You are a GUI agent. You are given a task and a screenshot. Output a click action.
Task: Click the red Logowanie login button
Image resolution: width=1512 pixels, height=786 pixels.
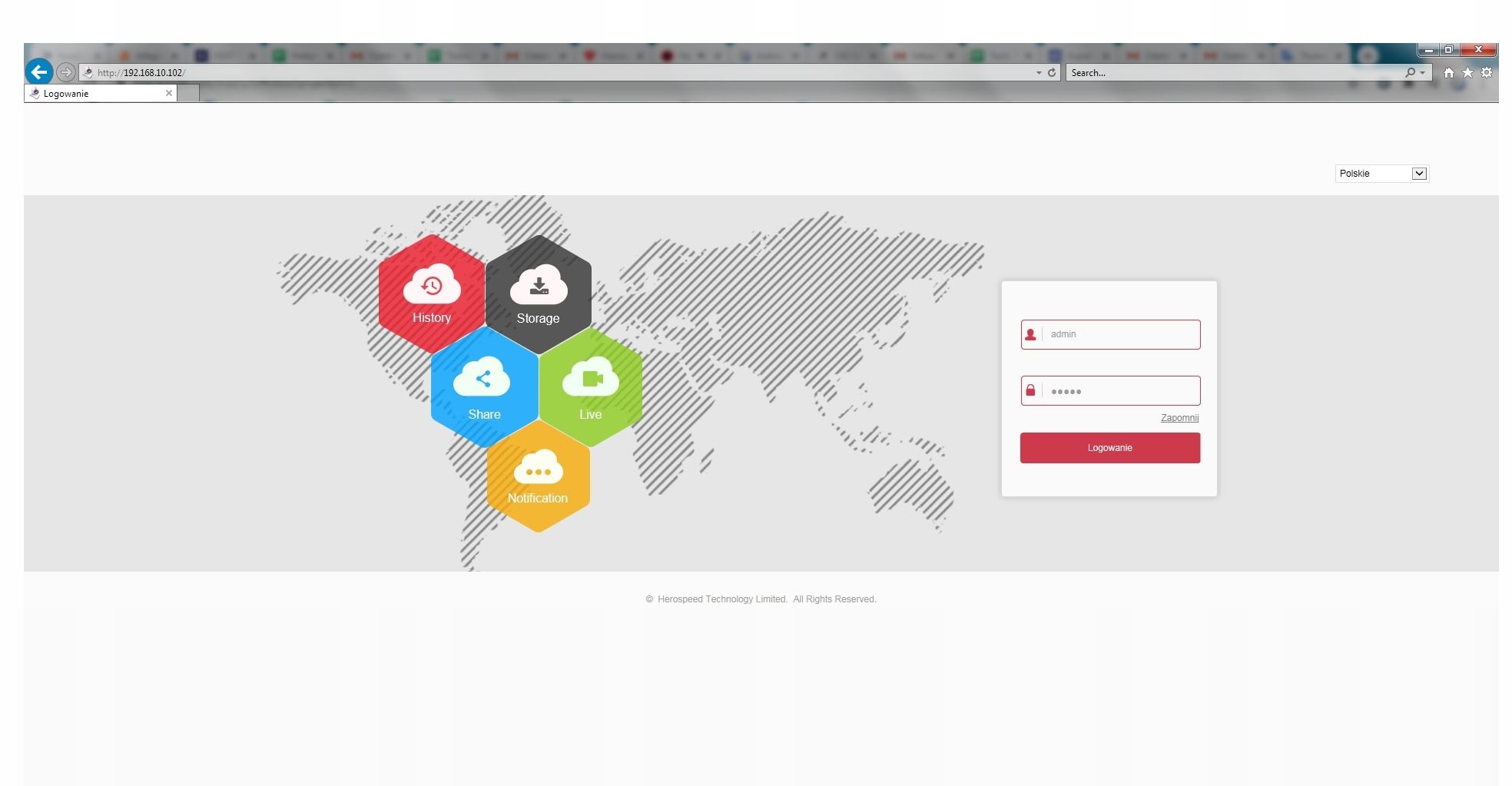pos(1110,448)
